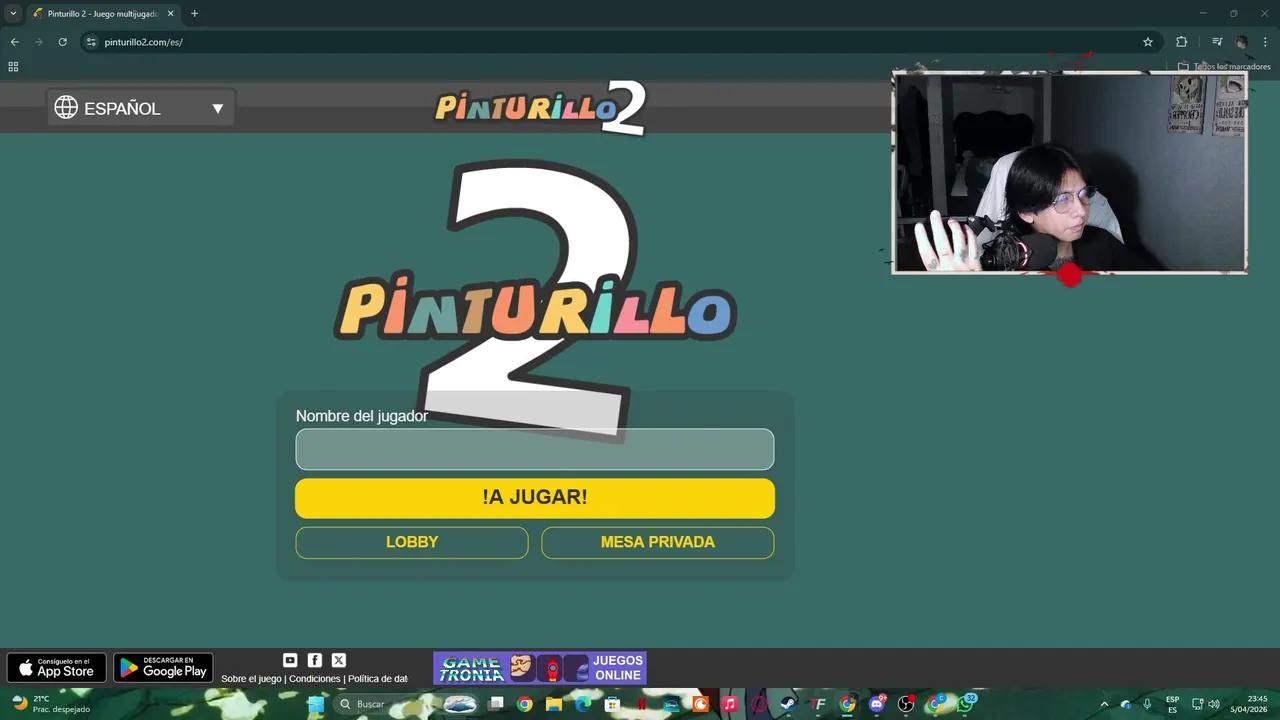
Task: Open OBS Studio from the taskbar
Action: [x=906, y=704]
